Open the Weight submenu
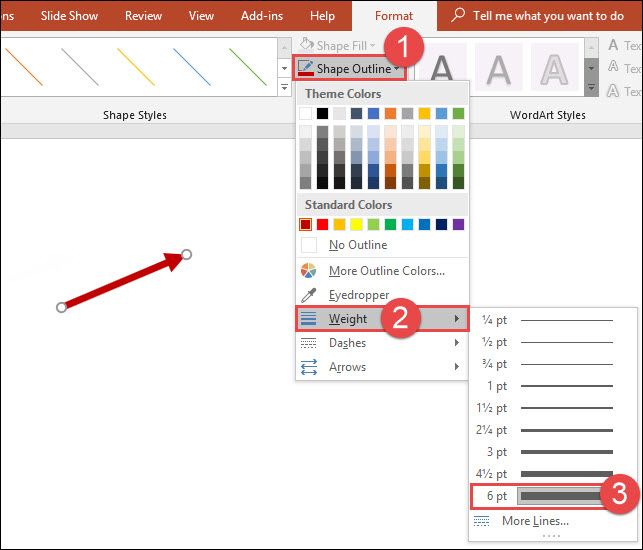 tap(382, 318)
